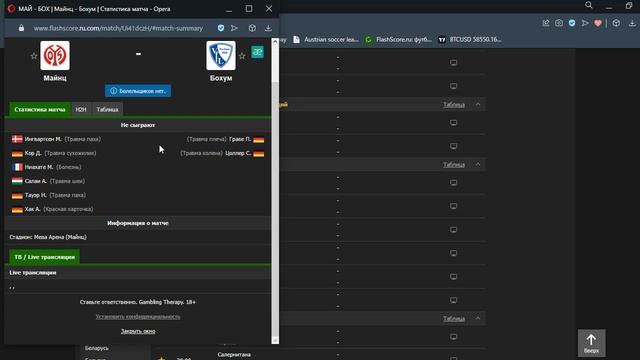640x360 pixels.
Task: Click Бохум player Цоллер С.
Action: (x=238, y=153)
